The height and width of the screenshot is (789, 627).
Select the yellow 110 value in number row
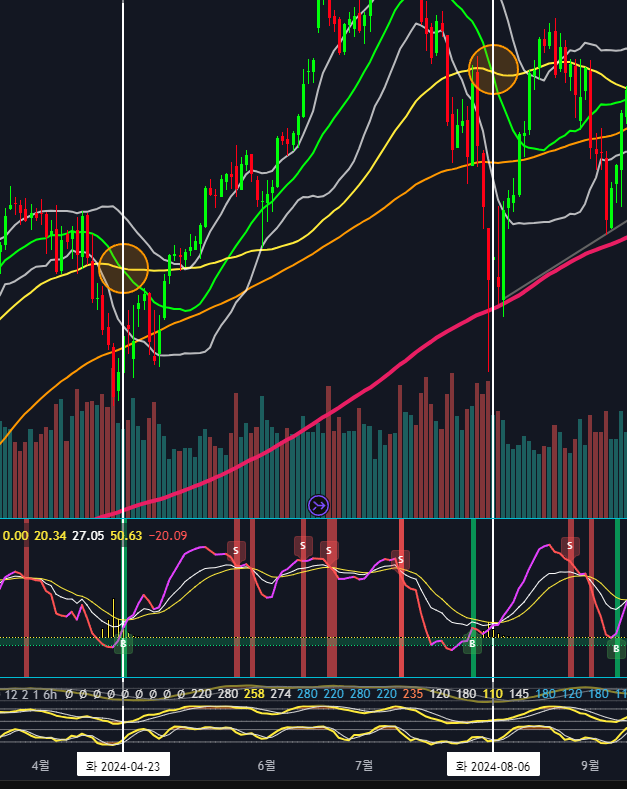tap(492, 693)
